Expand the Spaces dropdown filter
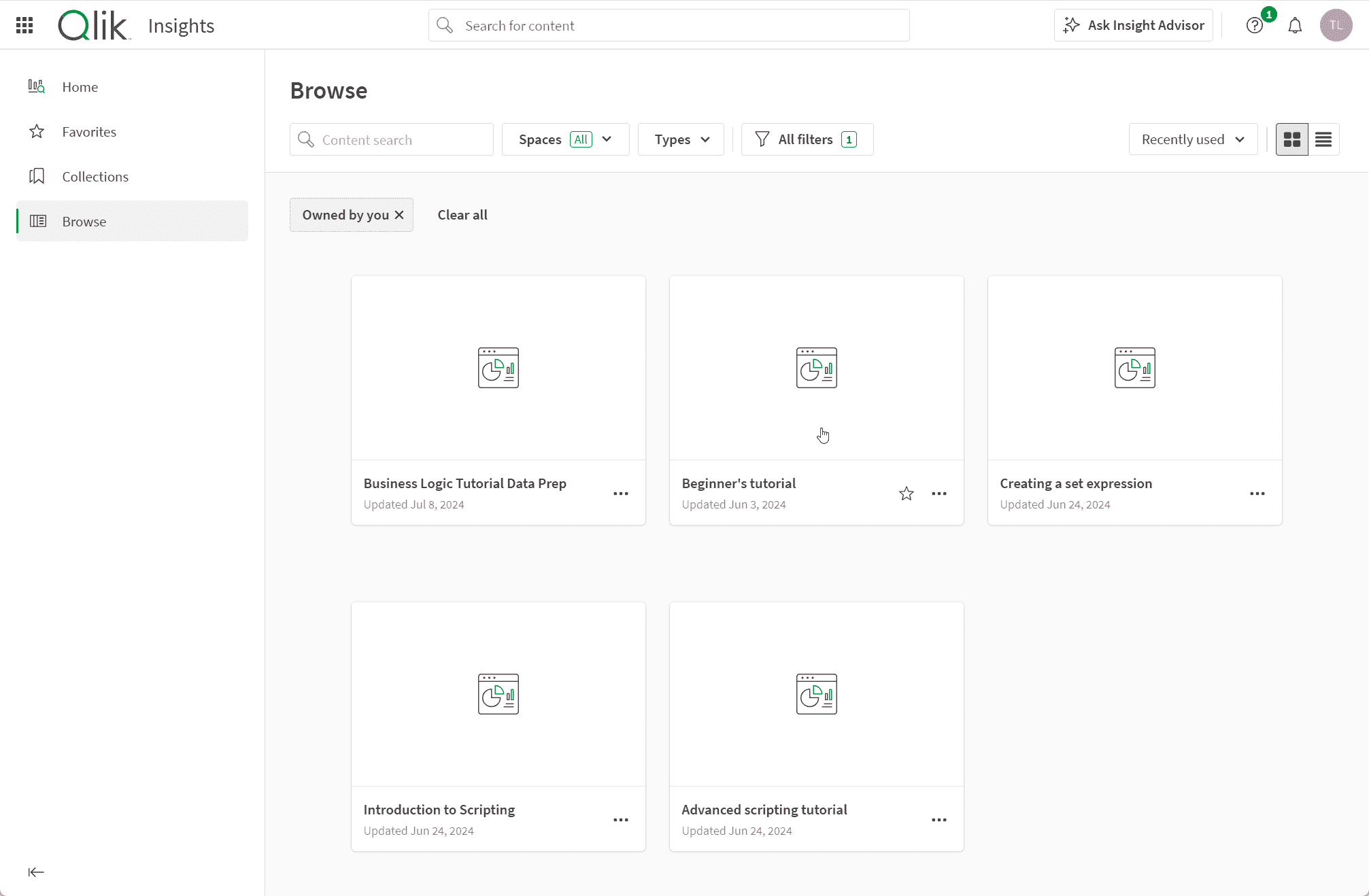This screenshot has width=1369, height=896. 565,139
